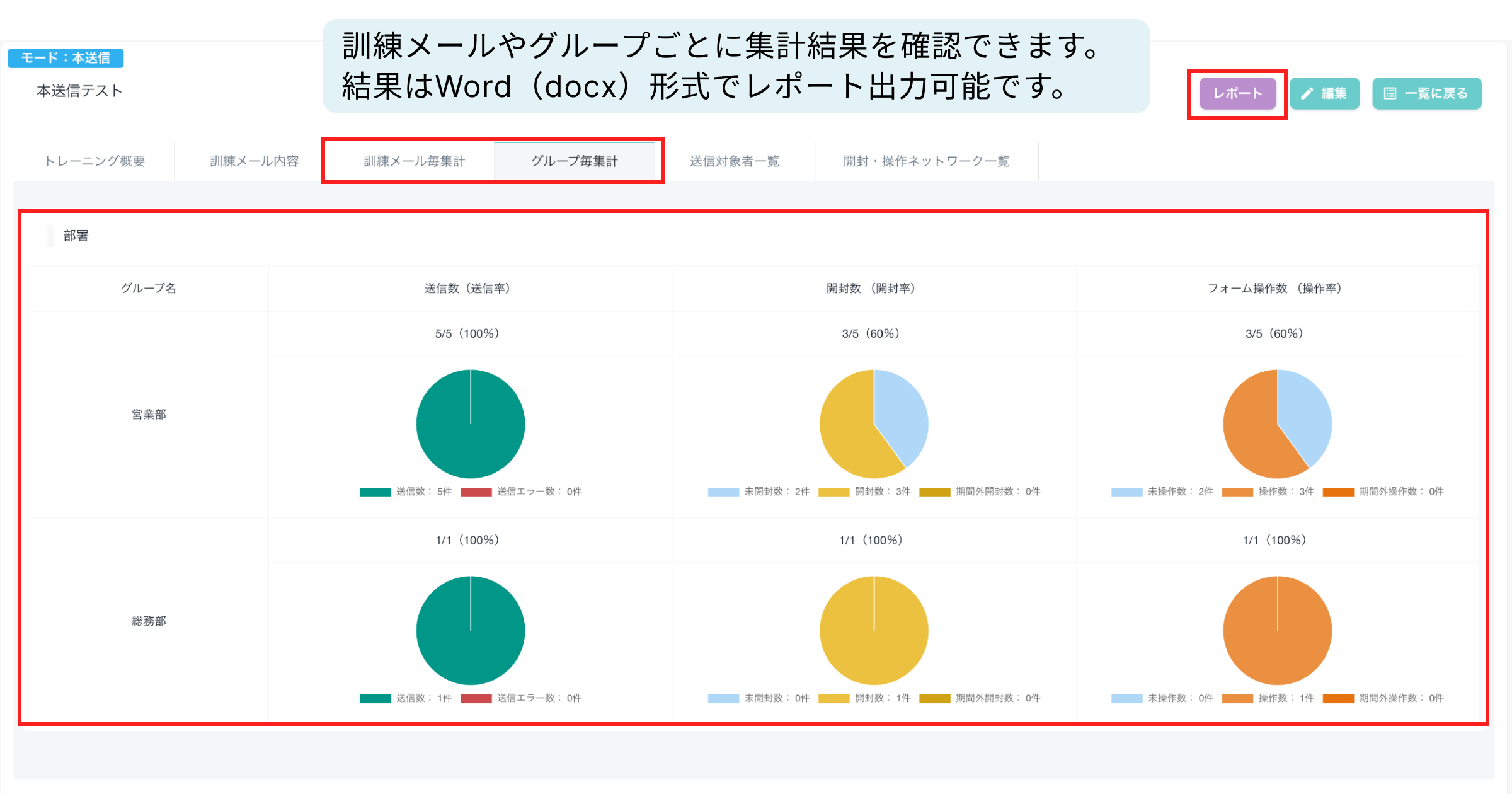The height and width of the screenshot is (794, 1512).
Task: Toggle 送信数 green legend swatch for 総務部
Action: click(x=375, y=699)
